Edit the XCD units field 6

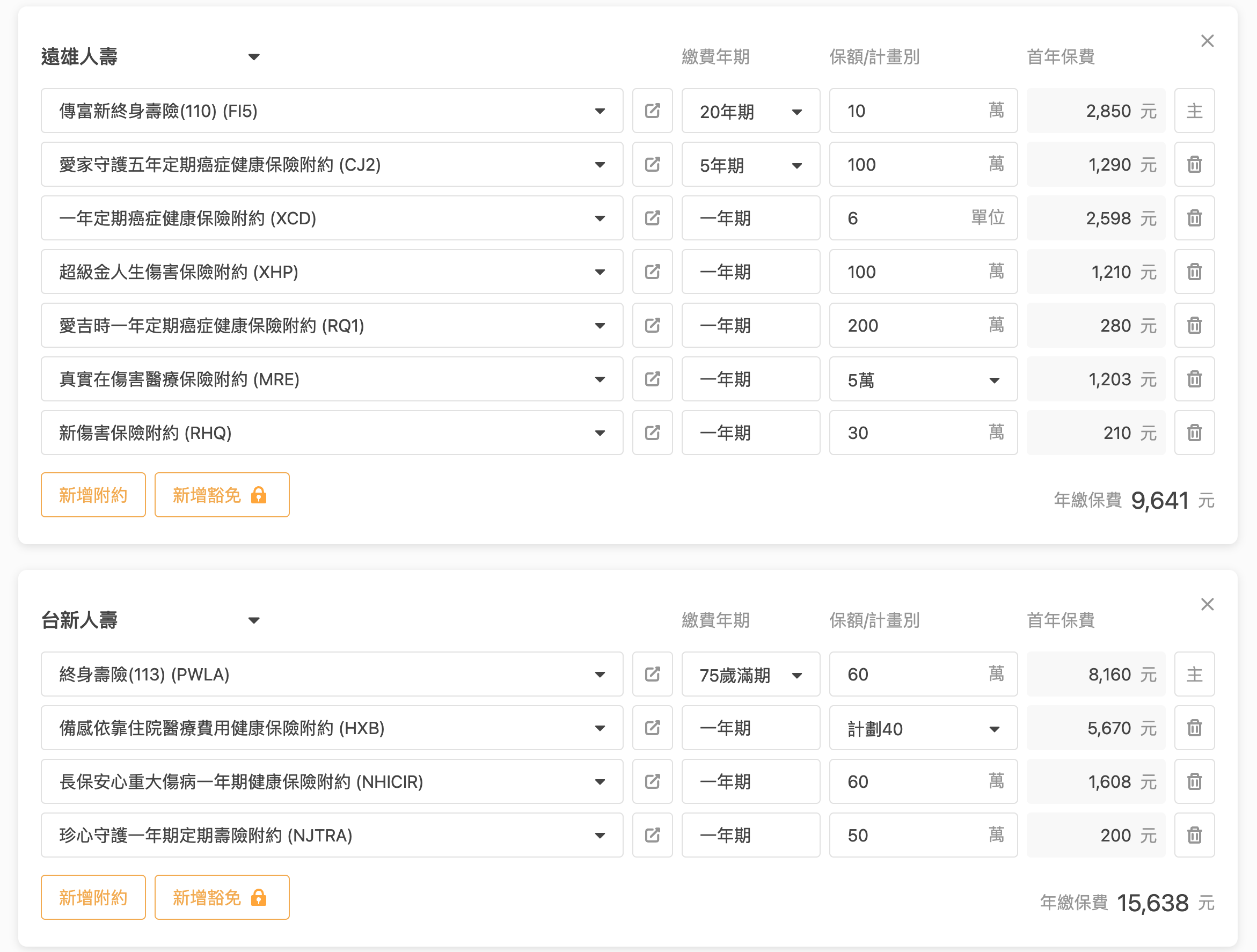click(x=923, y=218)
